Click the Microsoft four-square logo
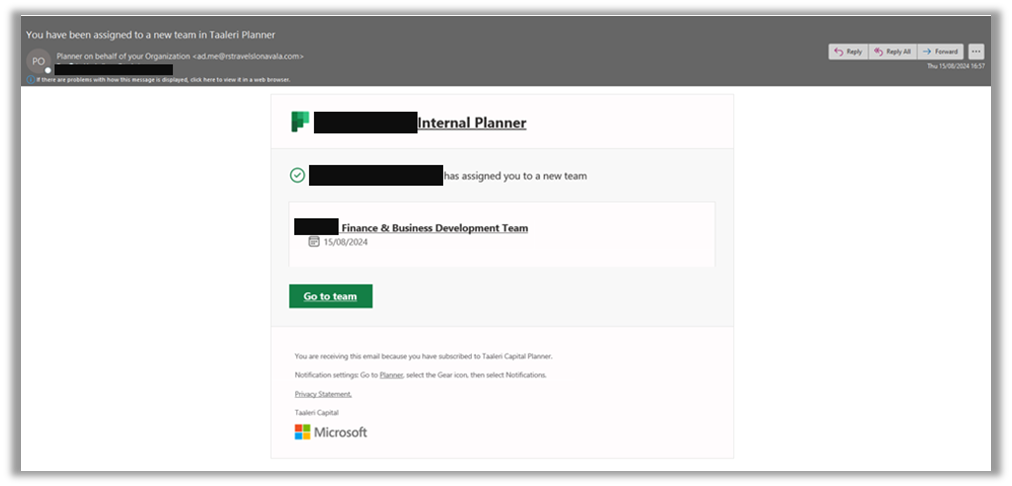 pos(302,432)
